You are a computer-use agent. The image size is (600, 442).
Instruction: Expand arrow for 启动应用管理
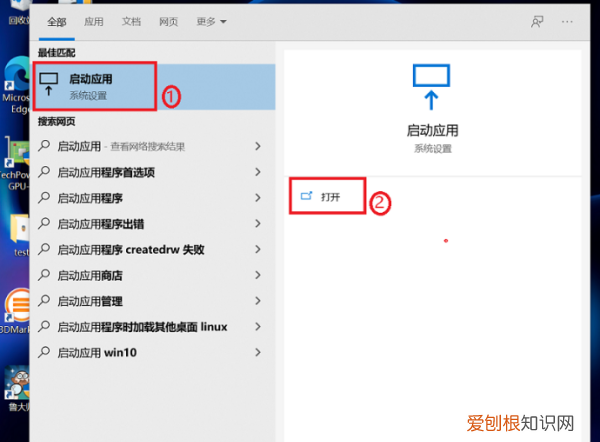[x=258, y=301]
